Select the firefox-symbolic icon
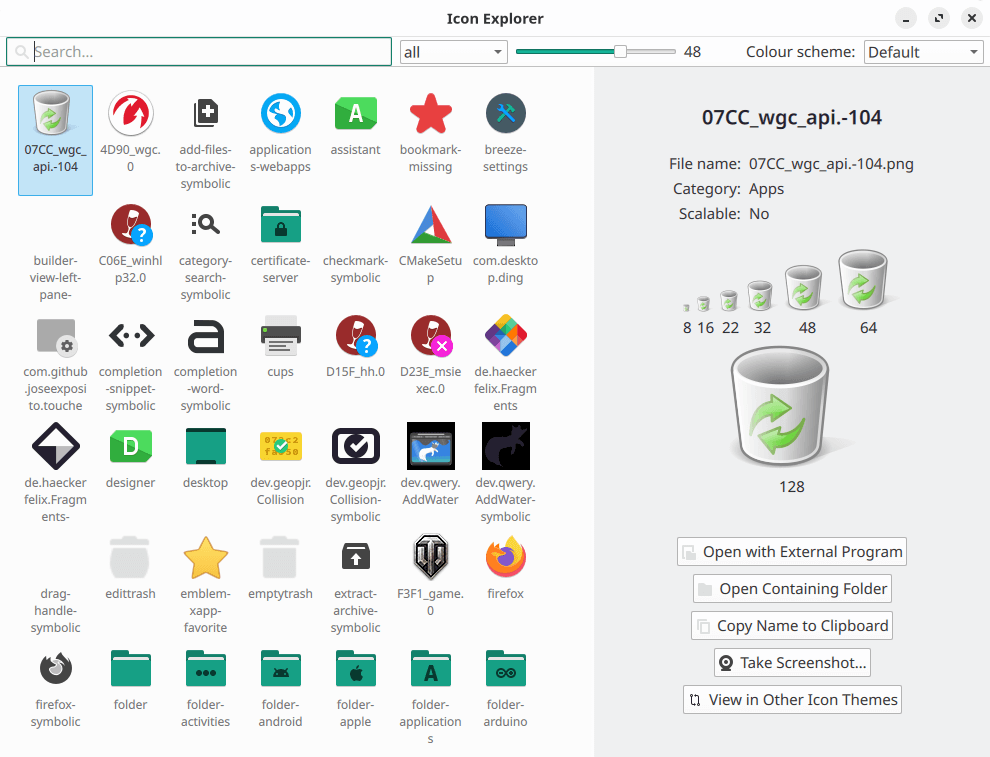Screen dimensions: 990x757 click(x=56, y=669)
